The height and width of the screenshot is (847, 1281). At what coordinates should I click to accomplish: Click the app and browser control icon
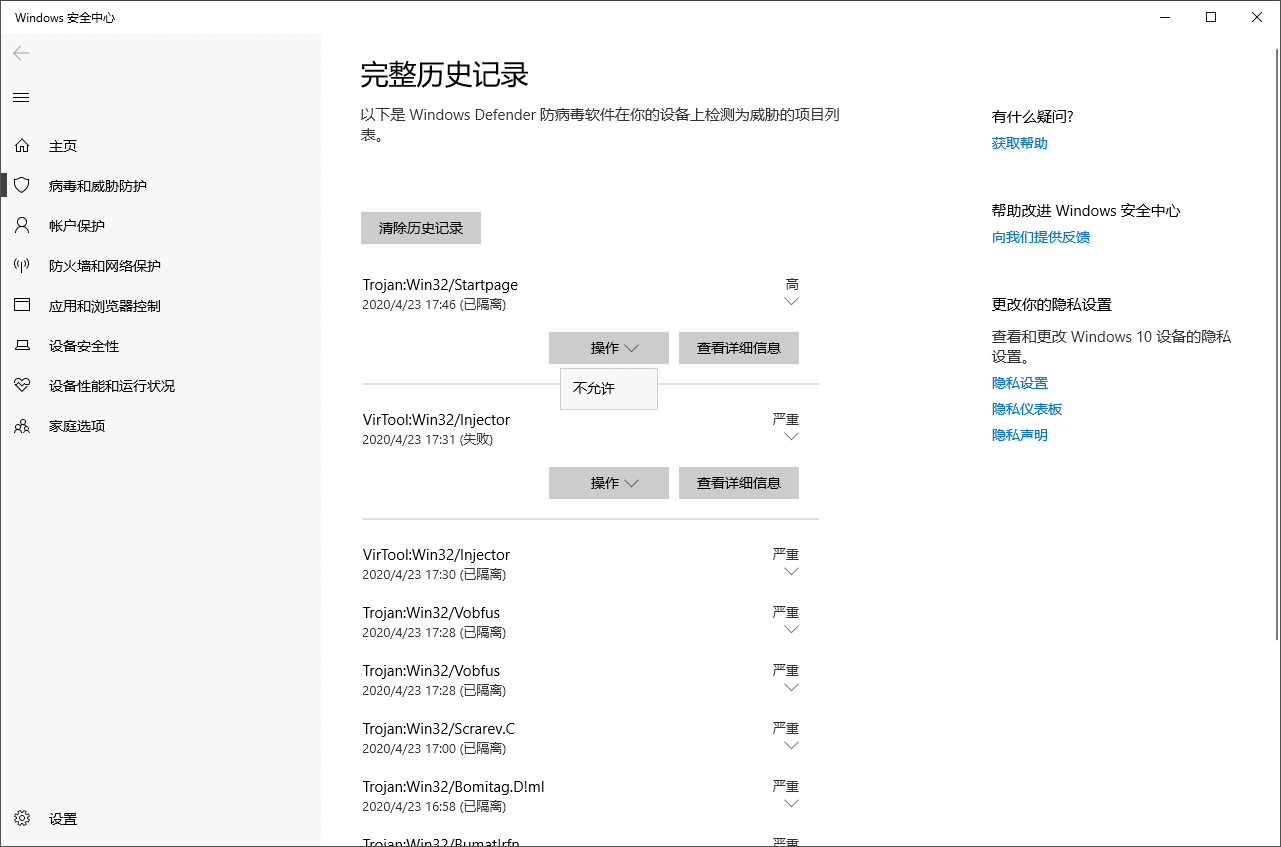[21, 306]
